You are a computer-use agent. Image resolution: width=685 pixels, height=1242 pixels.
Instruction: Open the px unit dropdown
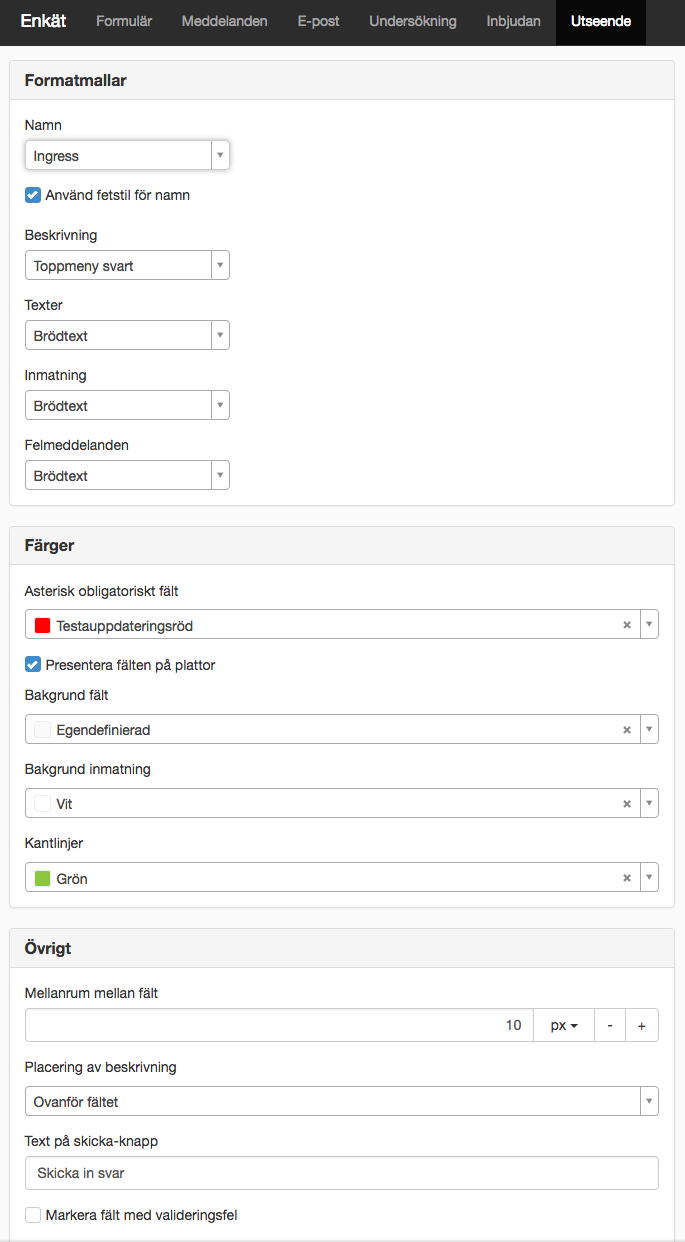pos(565,1025)
